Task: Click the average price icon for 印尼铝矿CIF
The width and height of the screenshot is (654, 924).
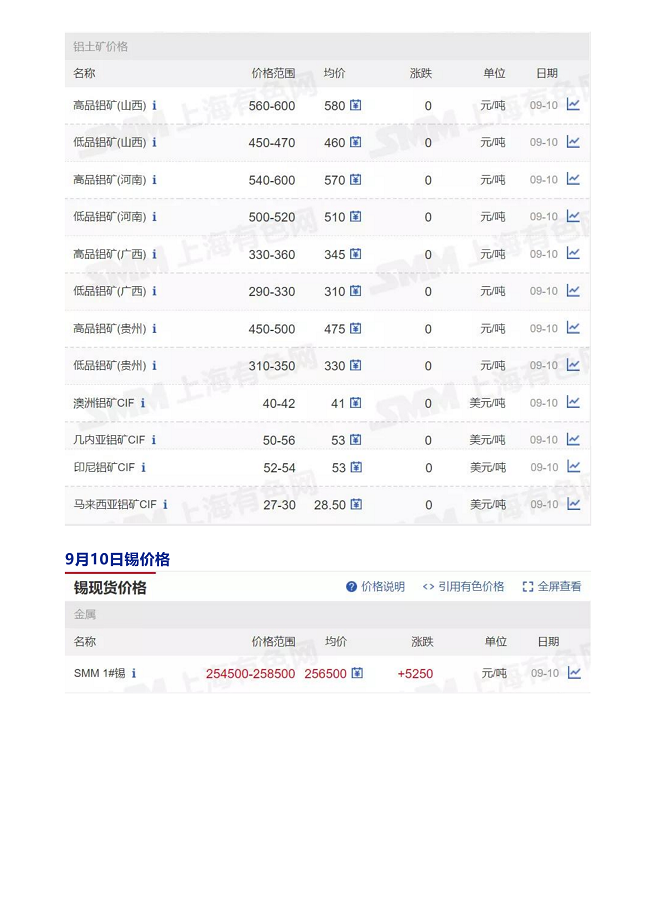Action: point(355,467)
